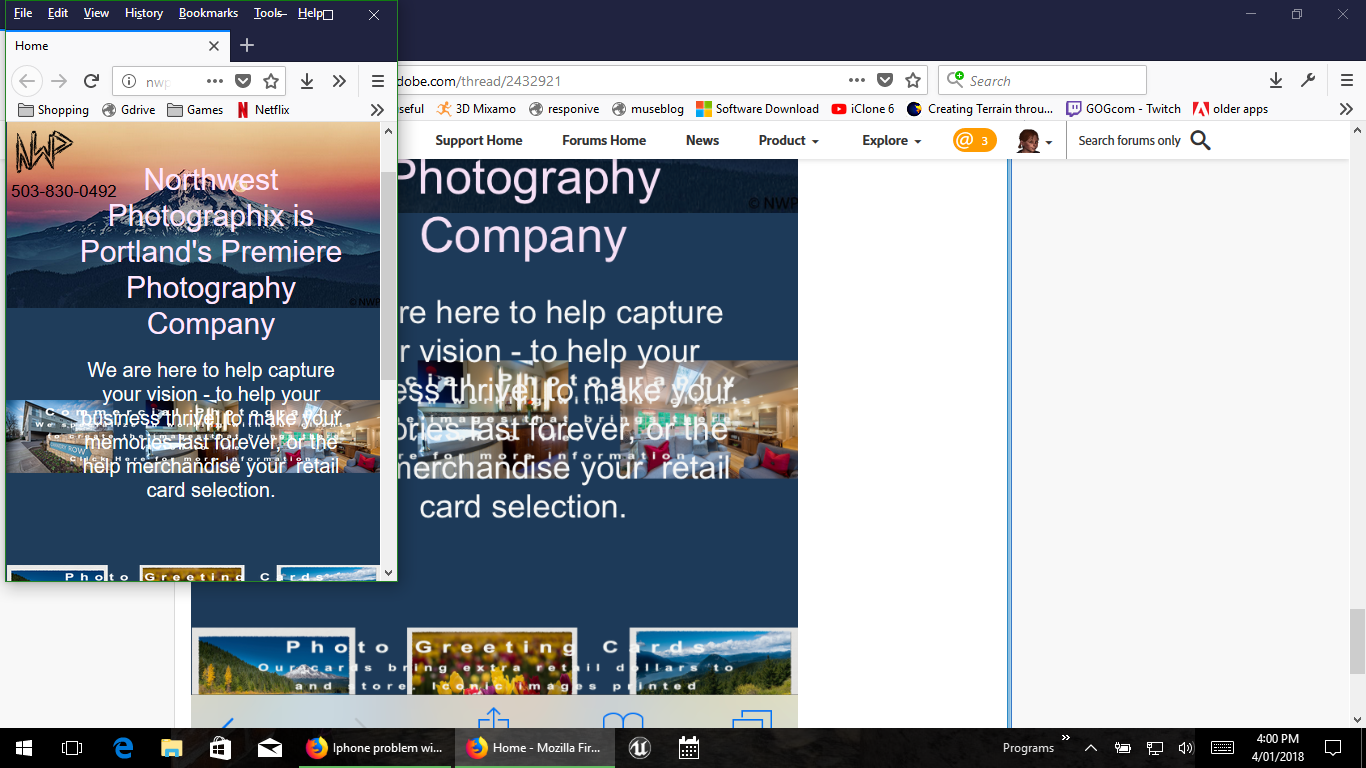Image resolution: width=1366 pixels, height=768 pixels.
Task: Open downloads in the Home window
Action: [x=307, y=81]
